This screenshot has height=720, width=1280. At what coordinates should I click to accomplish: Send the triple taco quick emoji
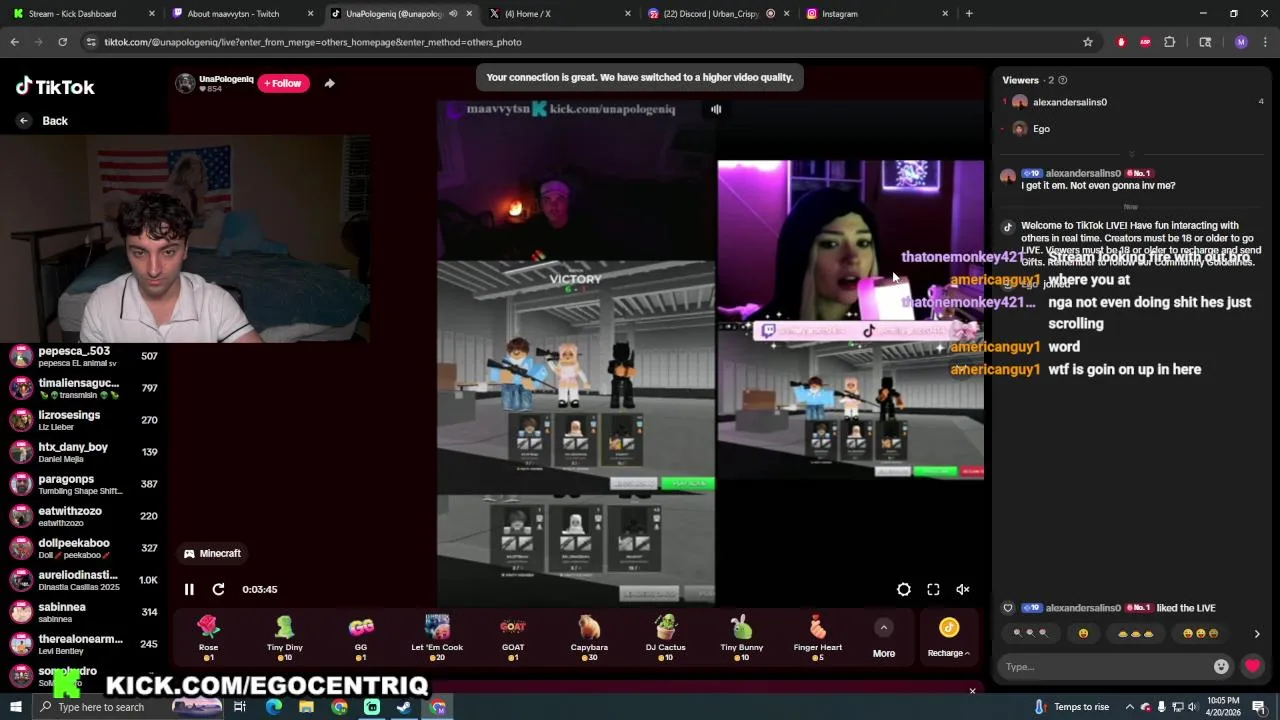(1135, 633)
